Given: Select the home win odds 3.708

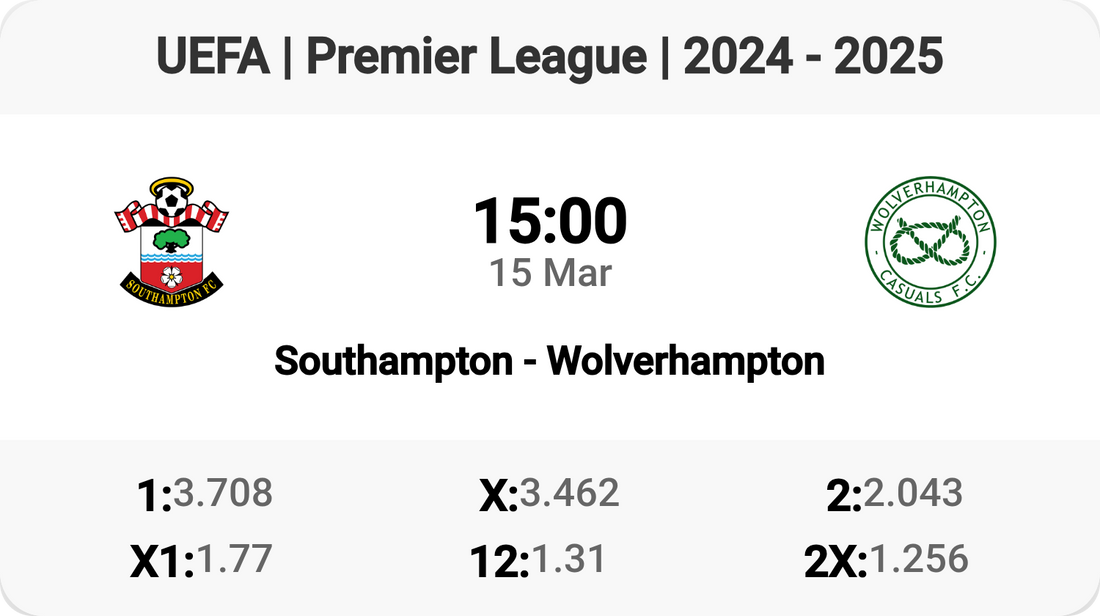Looking at the screenshot, I should [x=223, y=493].
